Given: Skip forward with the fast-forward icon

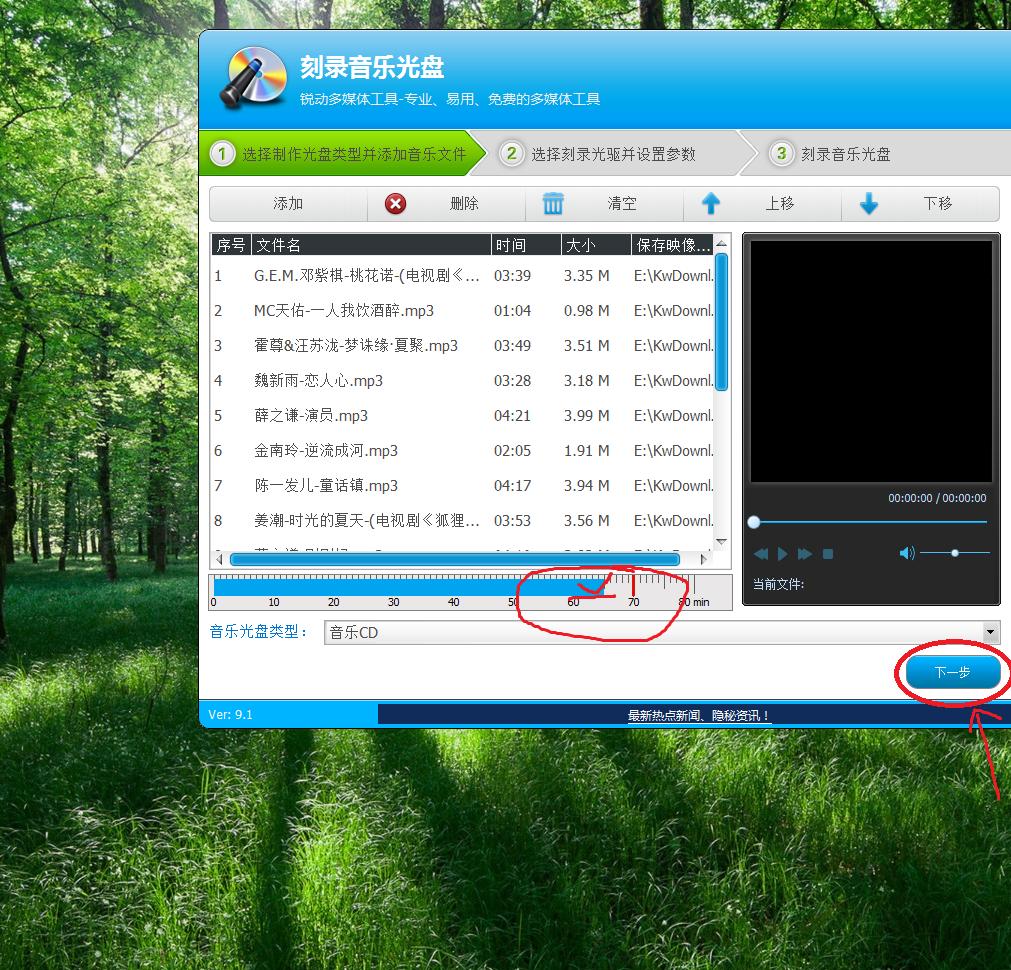Looking at the screenshot, I should click(806, 553).
